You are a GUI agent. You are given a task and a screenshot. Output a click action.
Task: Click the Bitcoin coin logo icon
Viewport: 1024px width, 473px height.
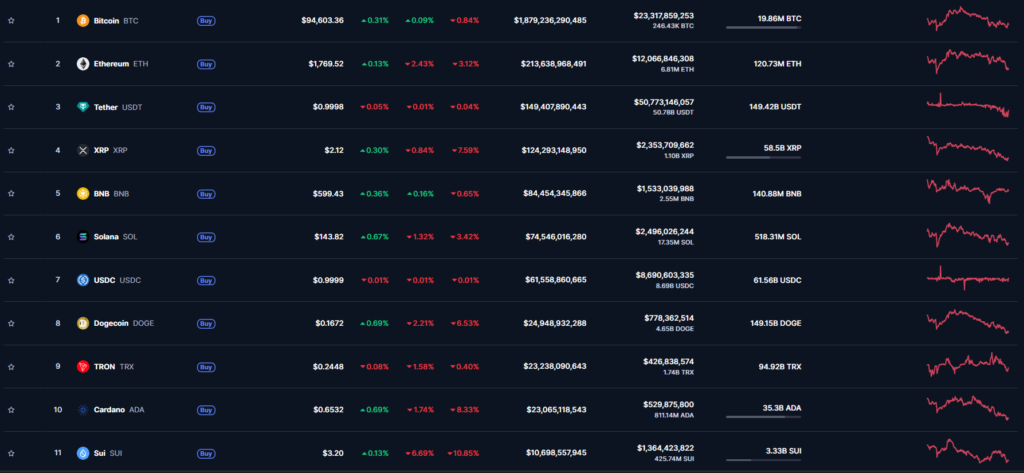tap(83, 21)
